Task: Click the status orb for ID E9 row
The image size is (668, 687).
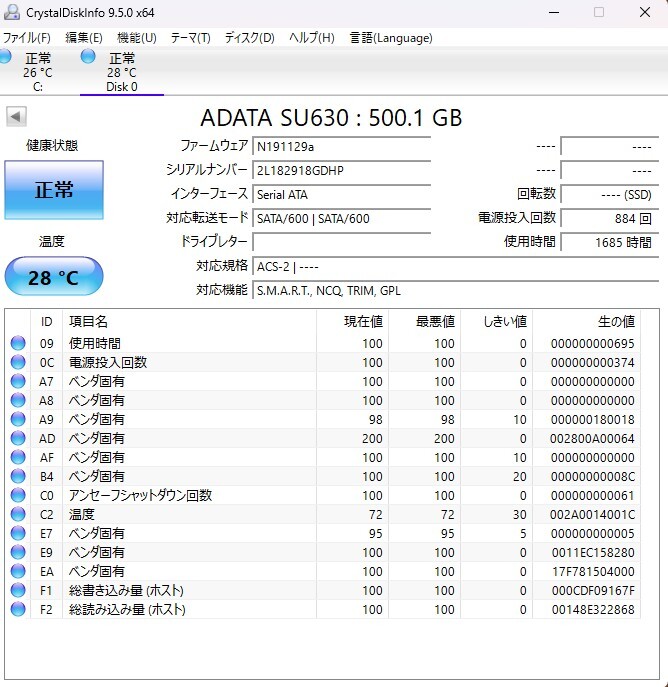Action: [18, 552]
